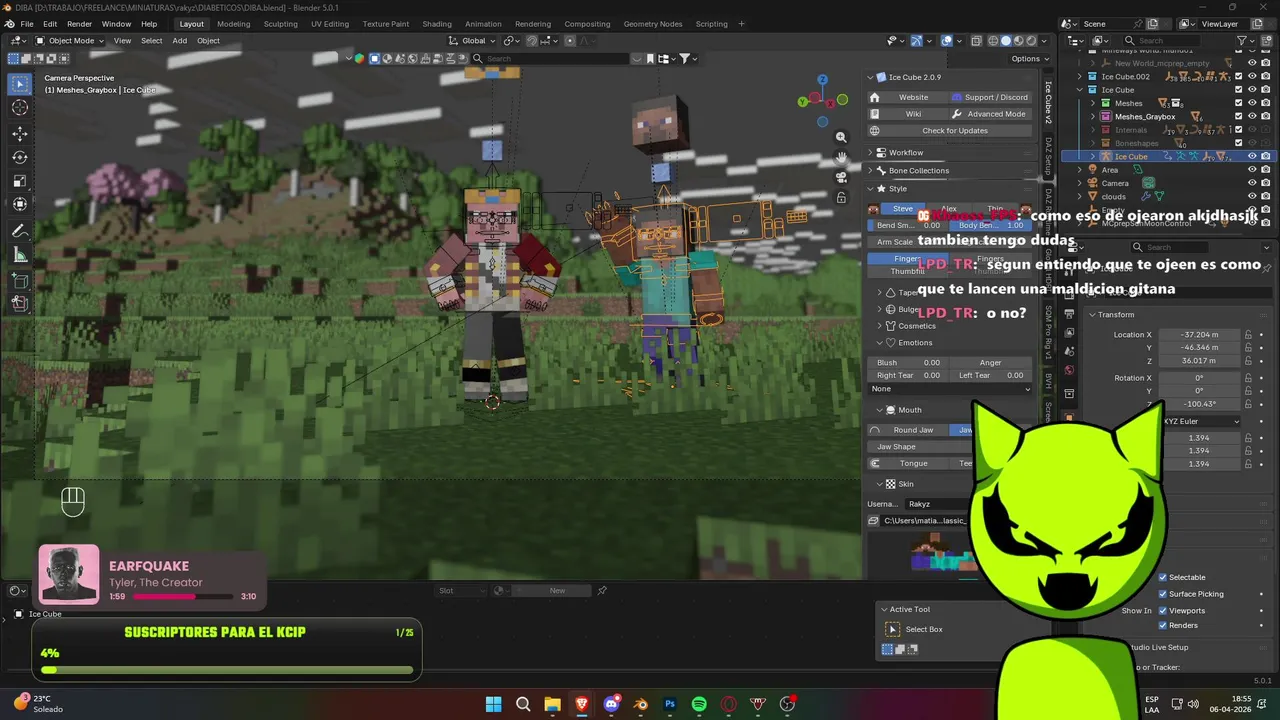Switch to solid viewport shading

pos(1006,41)
